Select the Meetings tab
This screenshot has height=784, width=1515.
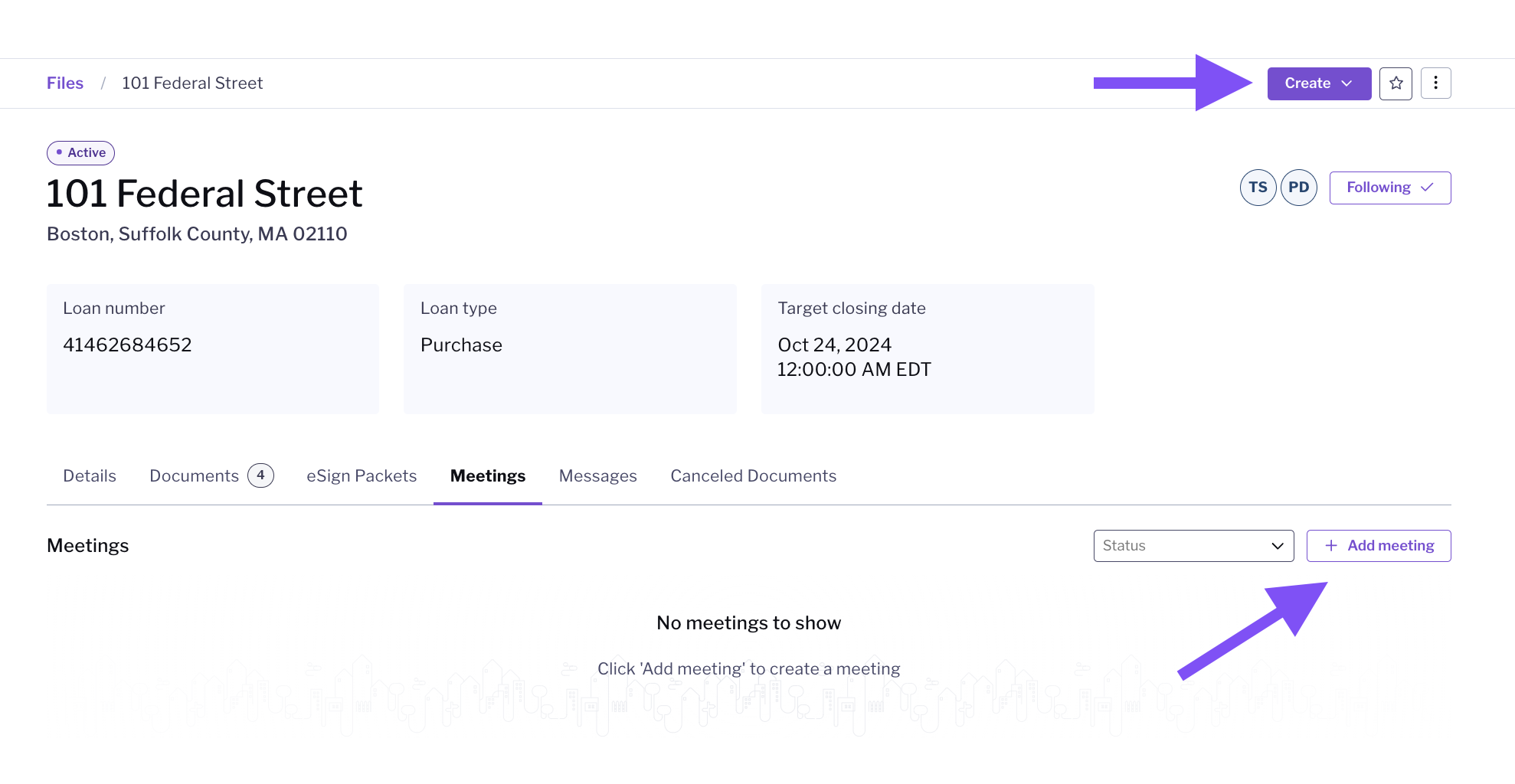[488, 476]
